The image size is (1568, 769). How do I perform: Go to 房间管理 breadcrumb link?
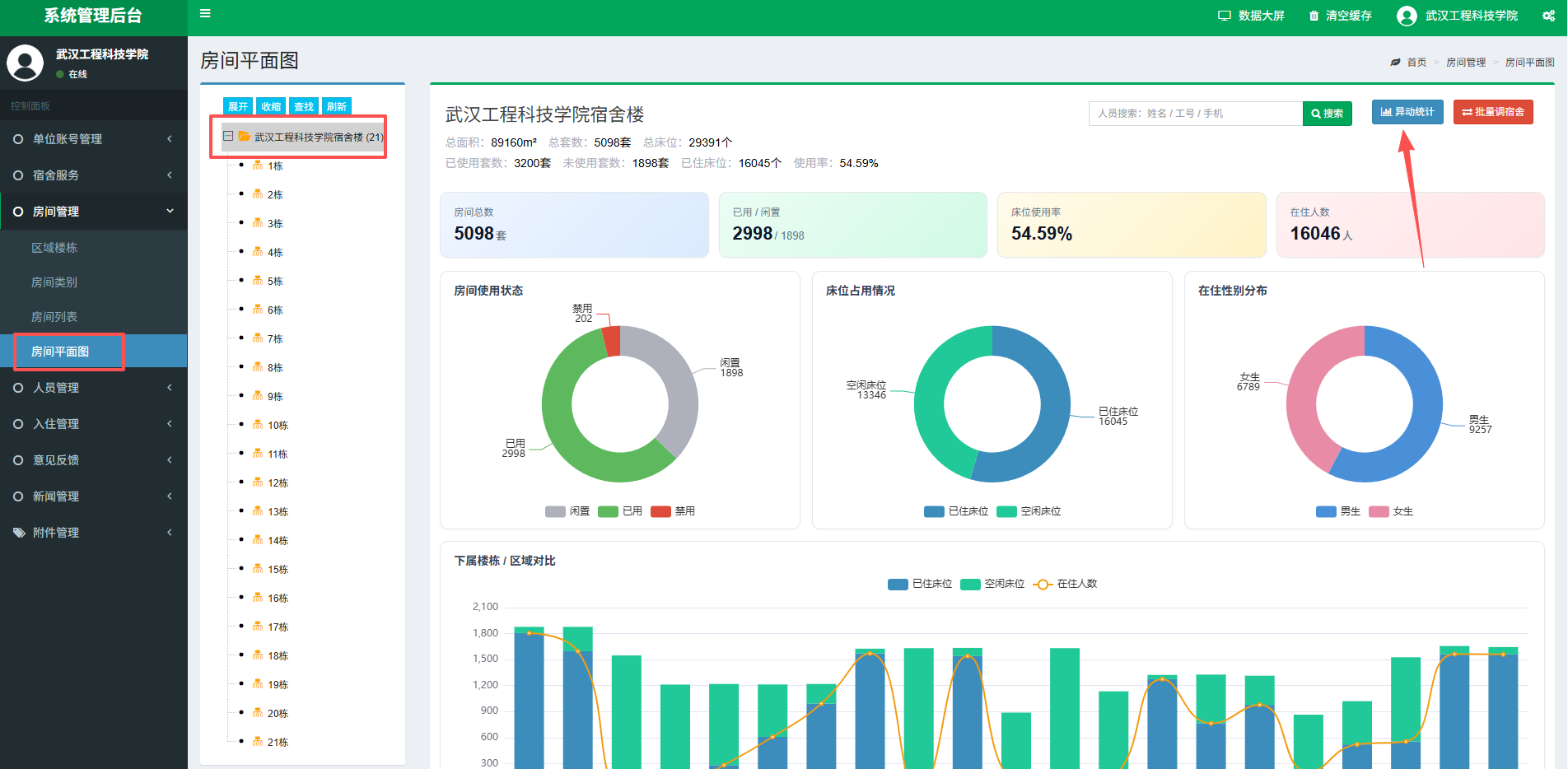1466,63
